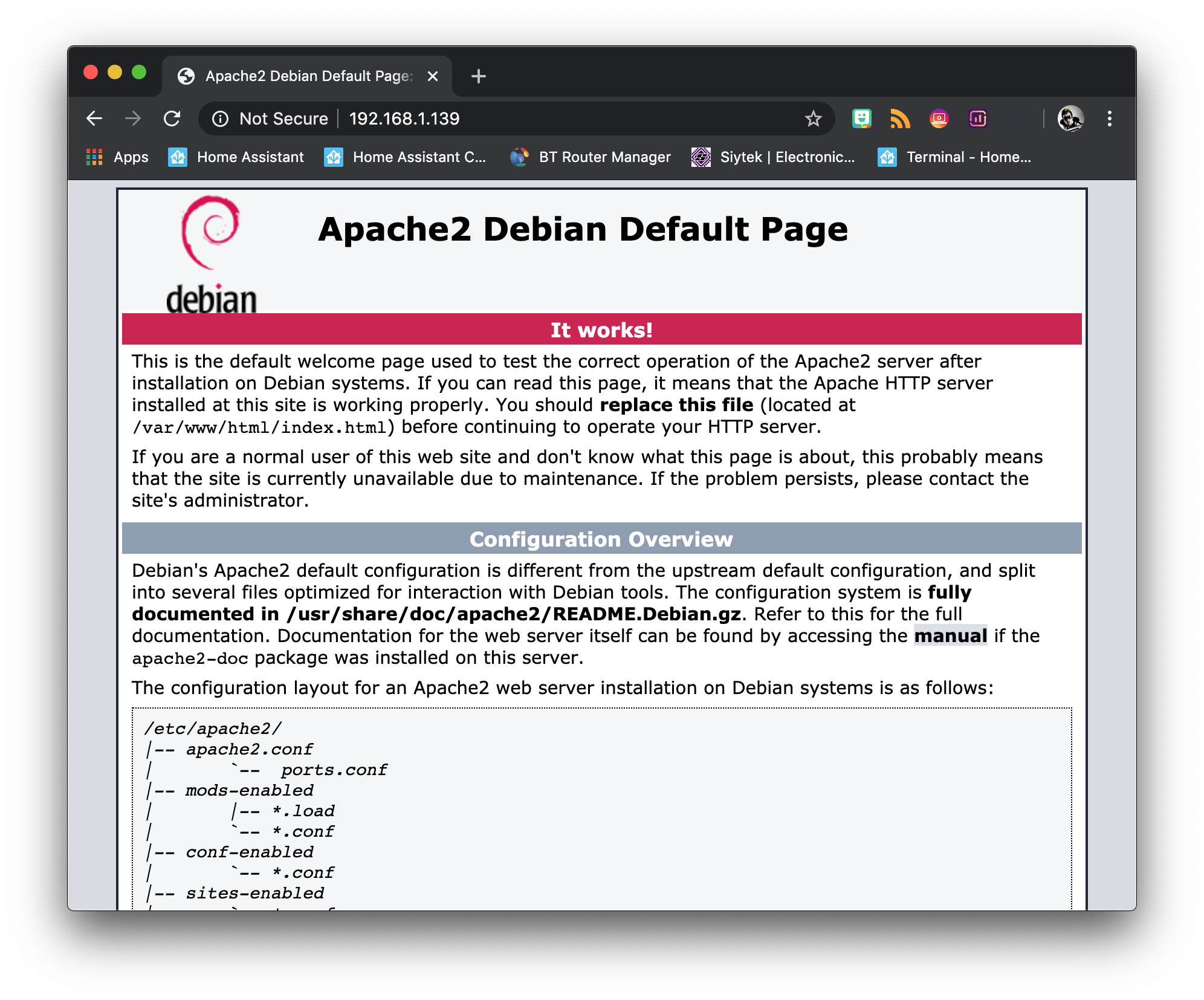Reload the current page
This screenshot has width=1204, height=1000.
(x=172, y=119)
